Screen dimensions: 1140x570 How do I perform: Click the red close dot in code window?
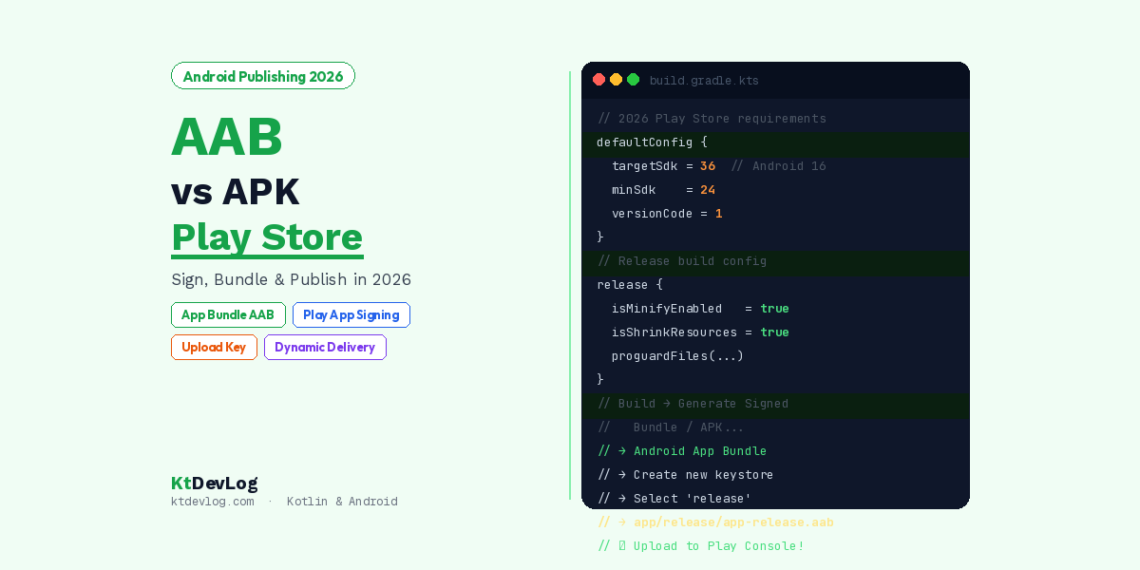coord(599,80)
